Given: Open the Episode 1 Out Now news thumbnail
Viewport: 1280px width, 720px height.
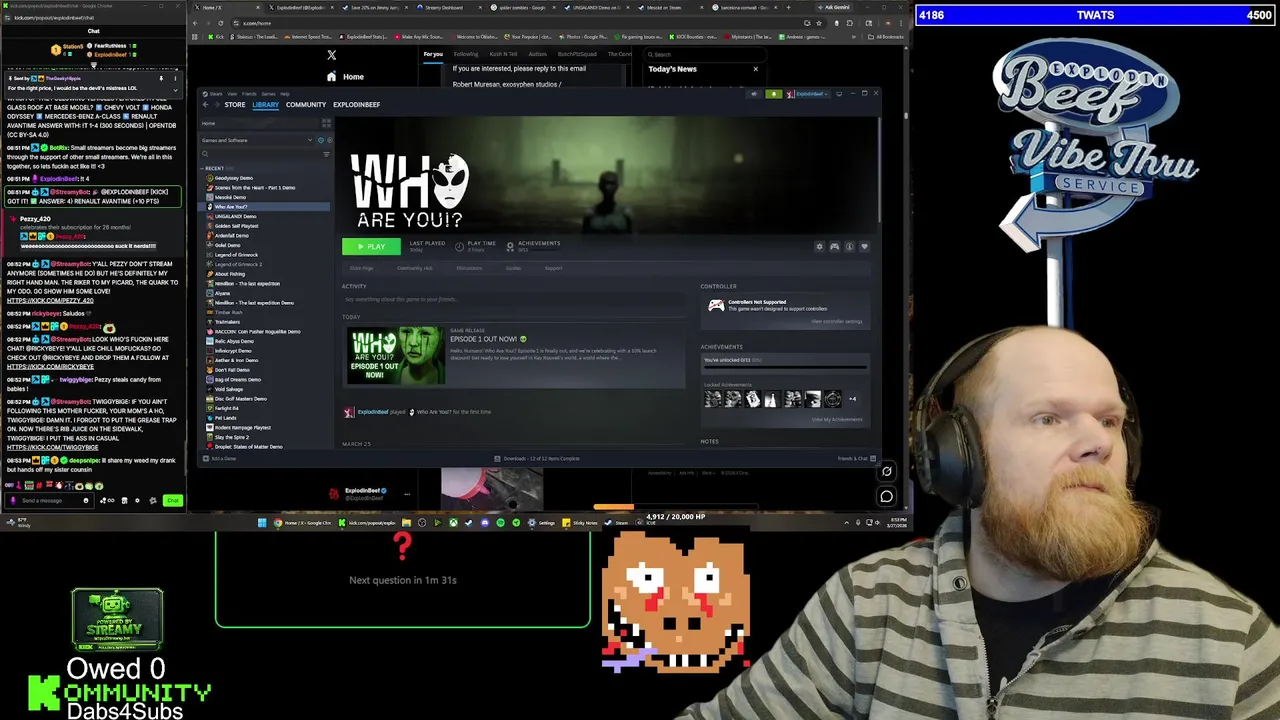Looking at the screenshot, I should [x=395, y=356].
